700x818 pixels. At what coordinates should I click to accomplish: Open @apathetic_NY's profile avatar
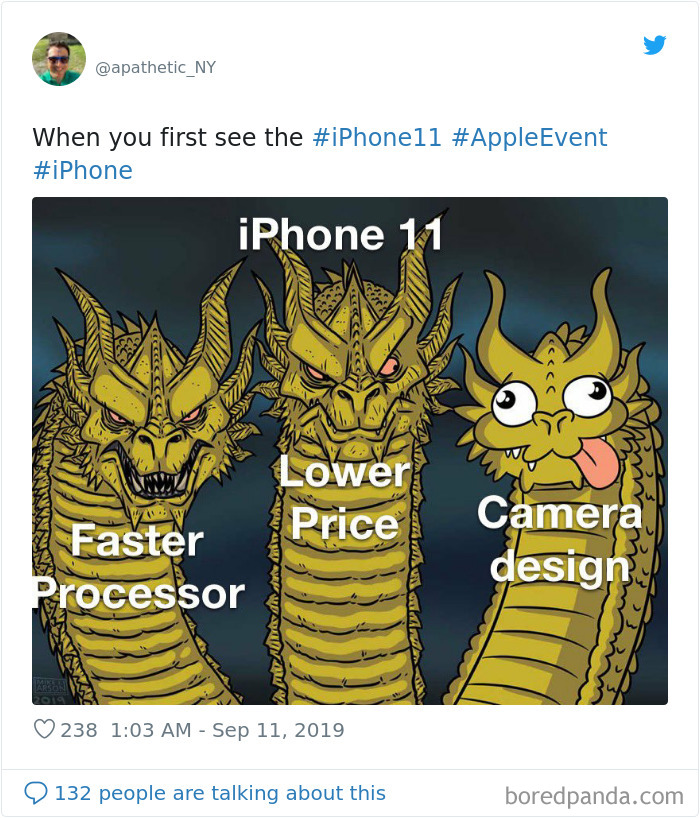click(x=59, y=59)
